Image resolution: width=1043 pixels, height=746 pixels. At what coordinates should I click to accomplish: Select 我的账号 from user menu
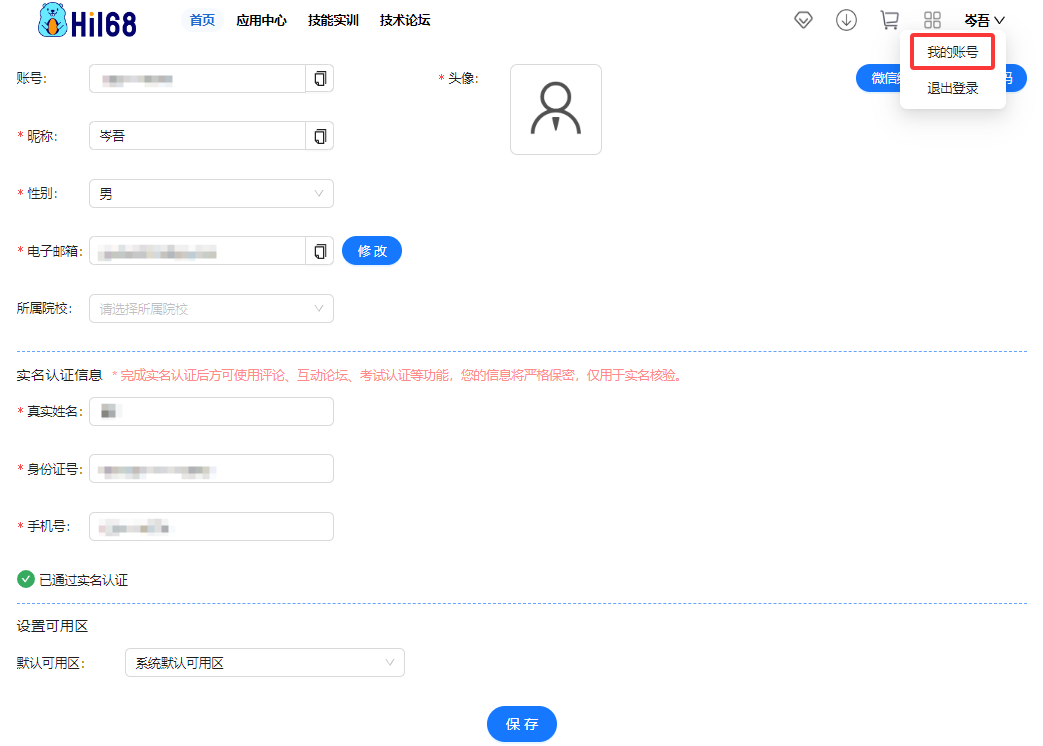click(x=952, y=52)
